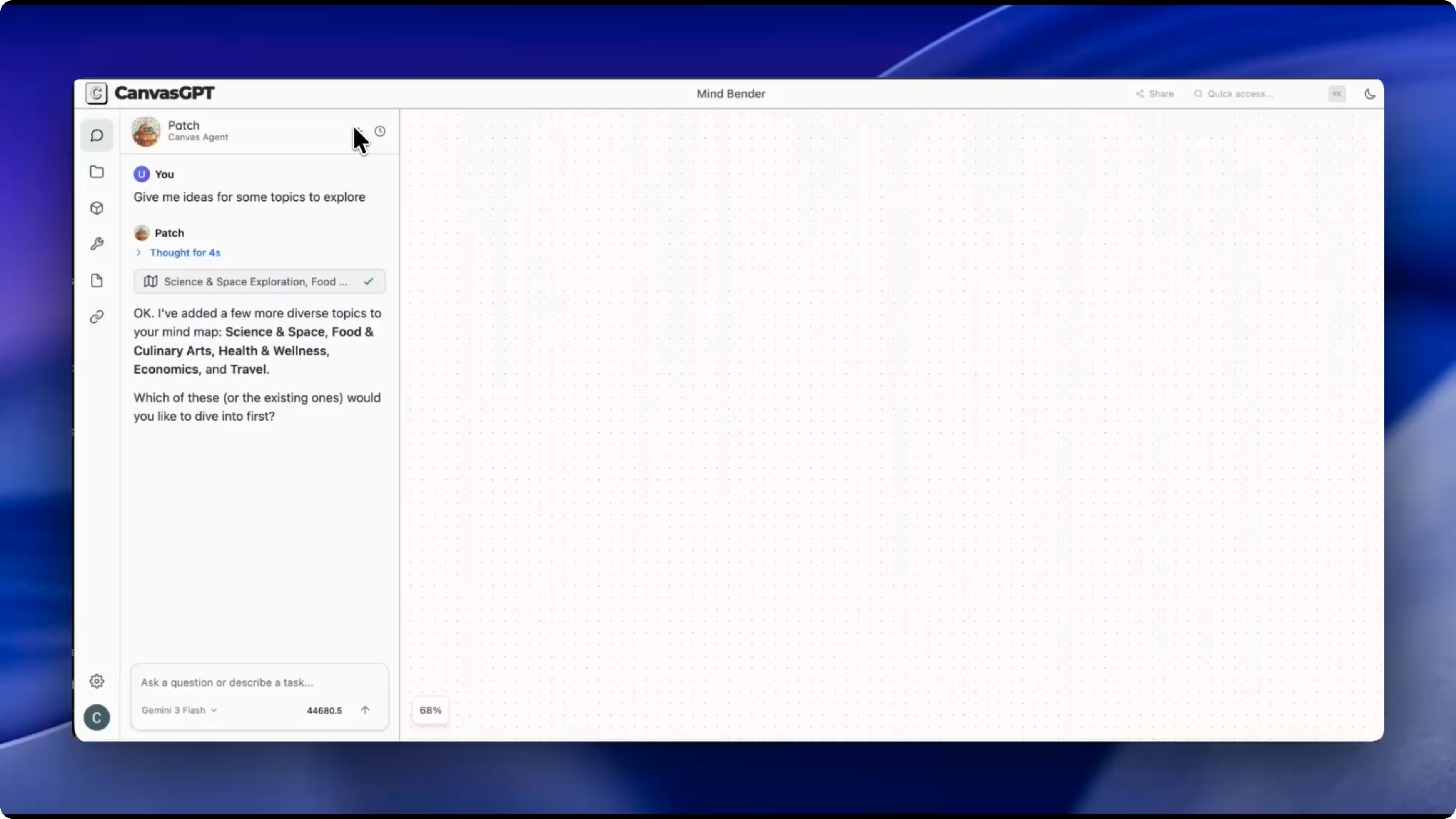Open the folder icon in sidebar

pyautogui.click(x=97, y=172)
